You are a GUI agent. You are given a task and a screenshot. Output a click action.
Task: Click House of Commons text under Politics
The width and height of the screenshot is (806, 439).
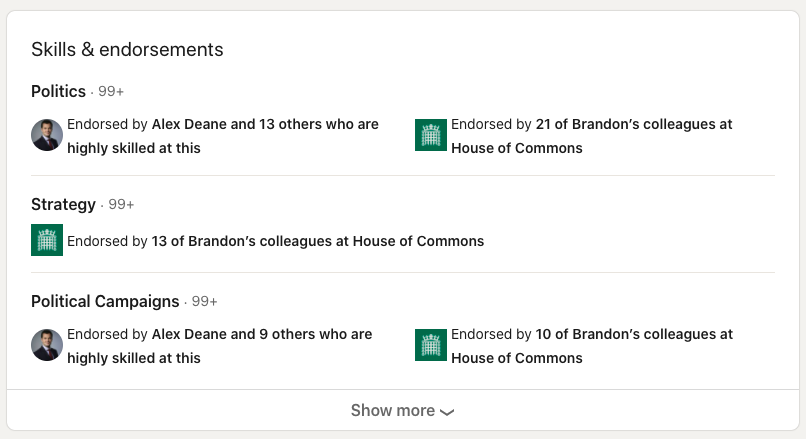pos(517,148)
